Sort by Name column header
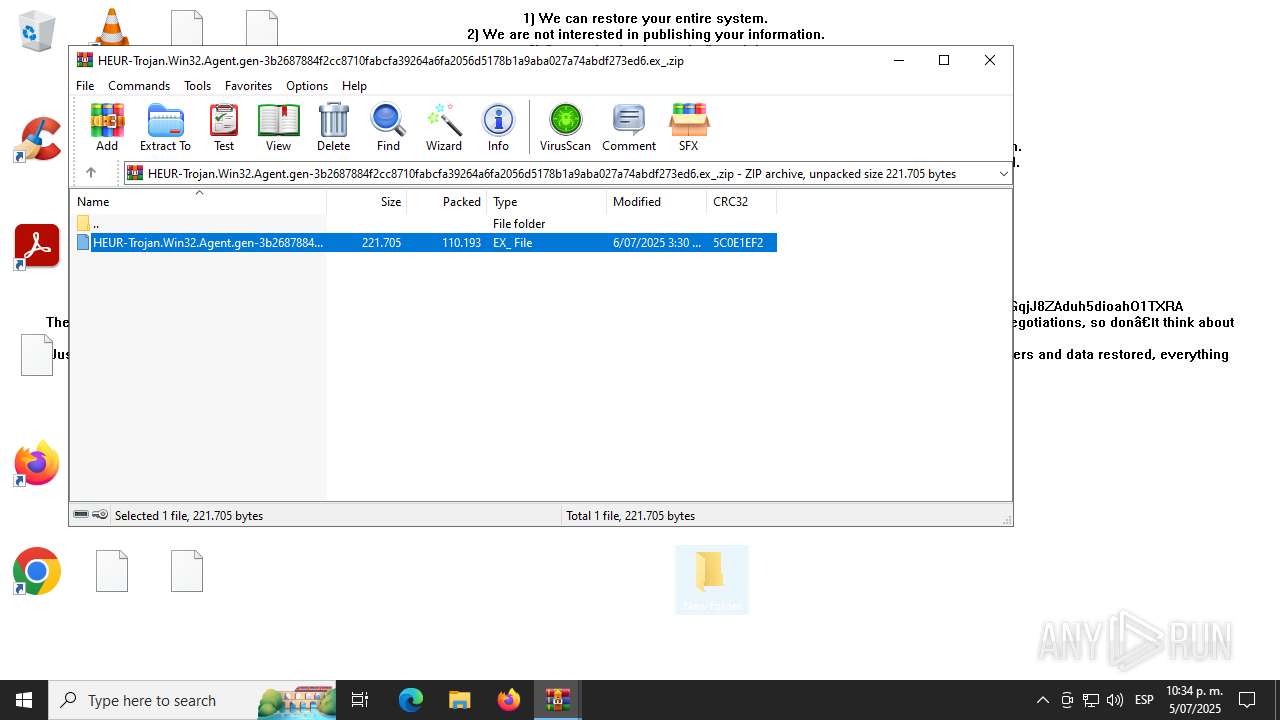 198,202
